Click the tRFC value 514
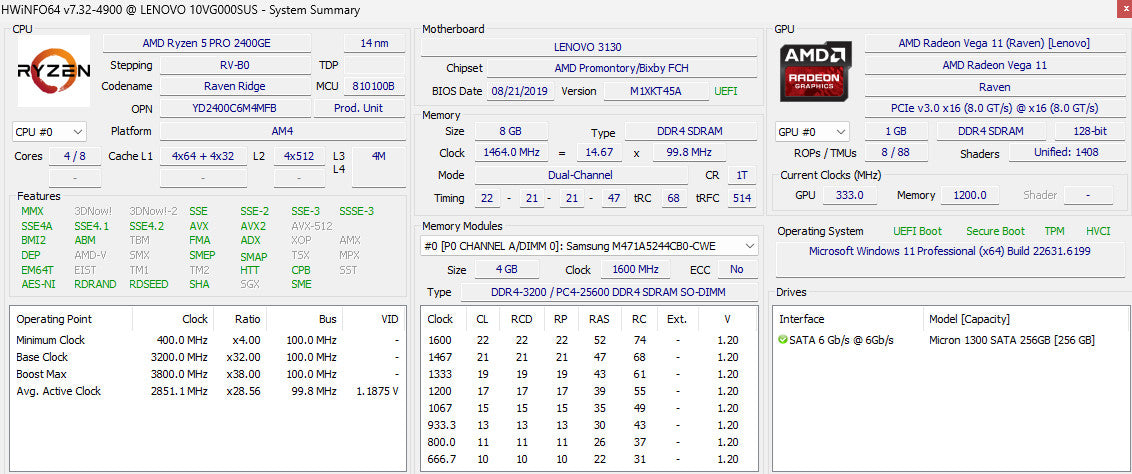This screenshot has width=1132, height=474. [742, 198]
